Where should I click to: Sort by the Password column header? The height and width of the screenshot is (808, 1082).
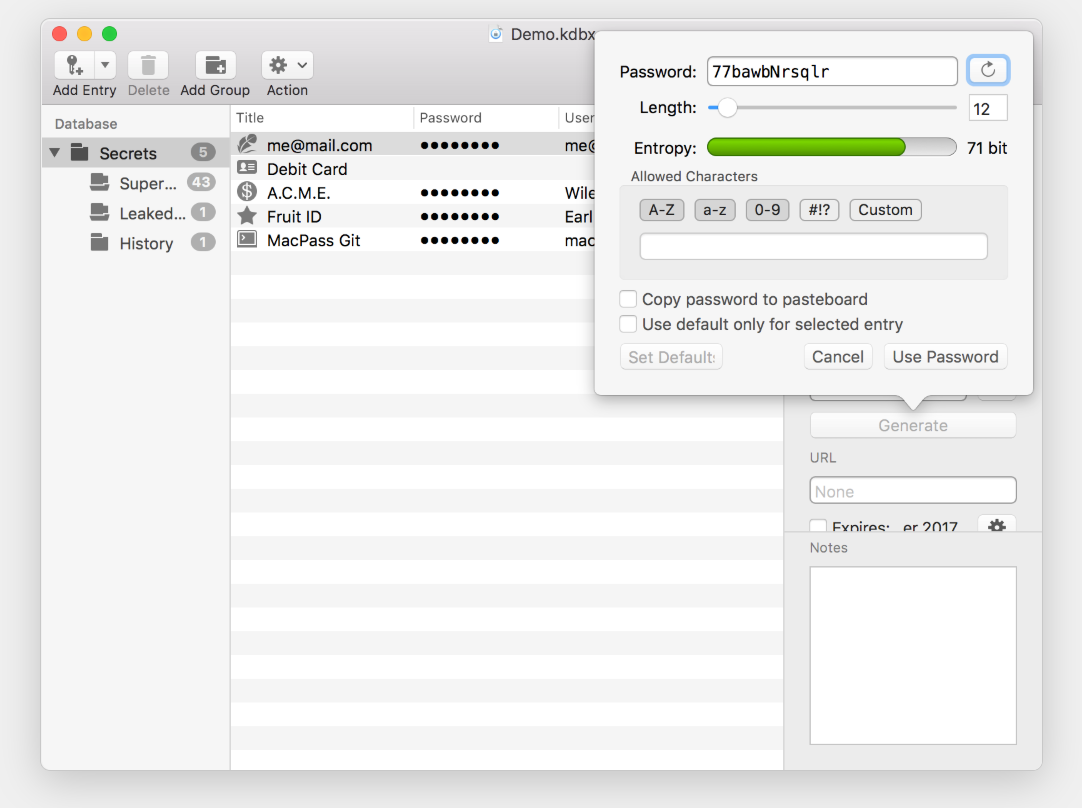point(486,118)
